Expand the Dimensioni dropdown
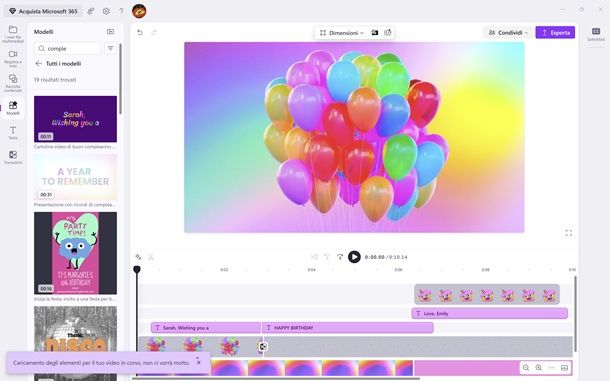610x381 pixels. pos(342,33)
